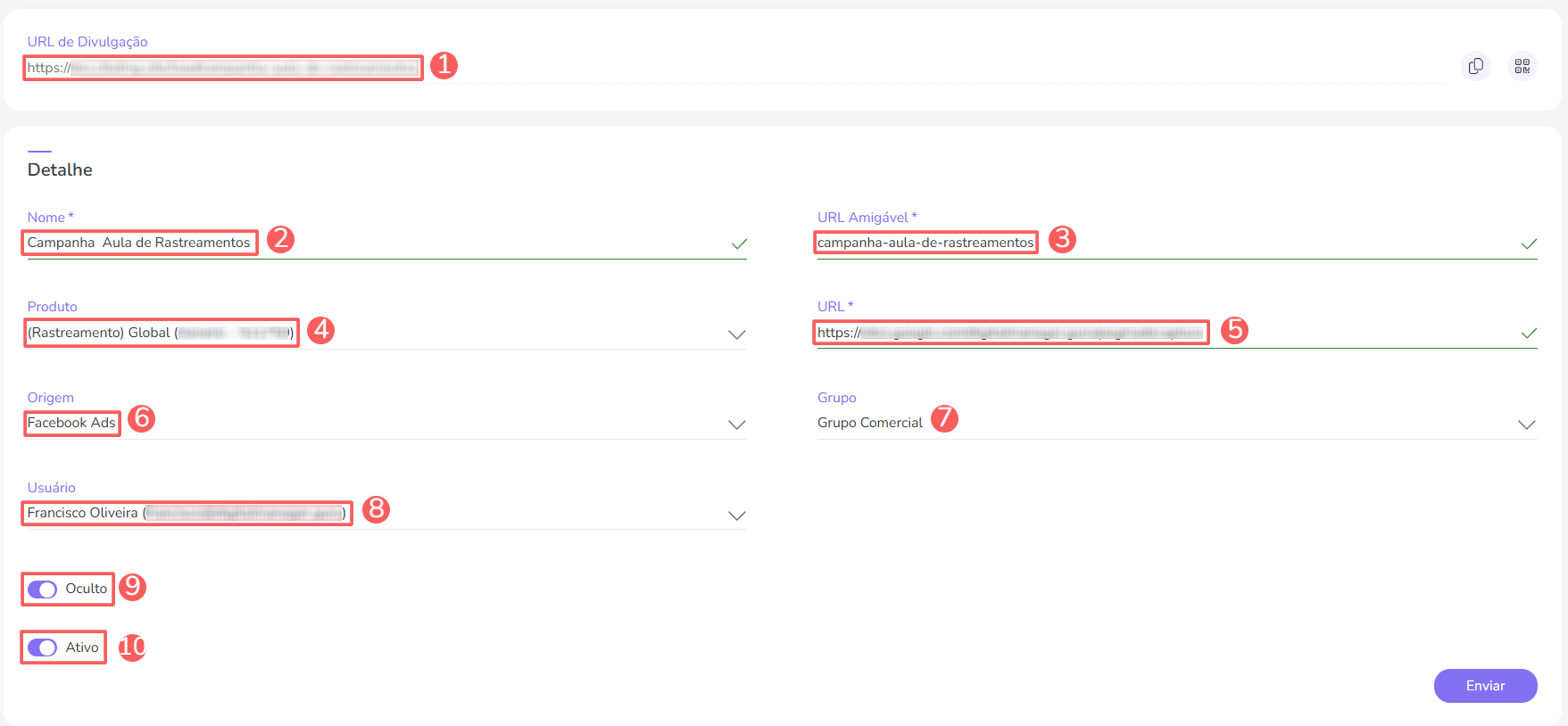This screenshot has width=1568, height=726.
Task: Expand the Origem dropdown arrow
Action: pyautogui.click(x=736, y=425)
